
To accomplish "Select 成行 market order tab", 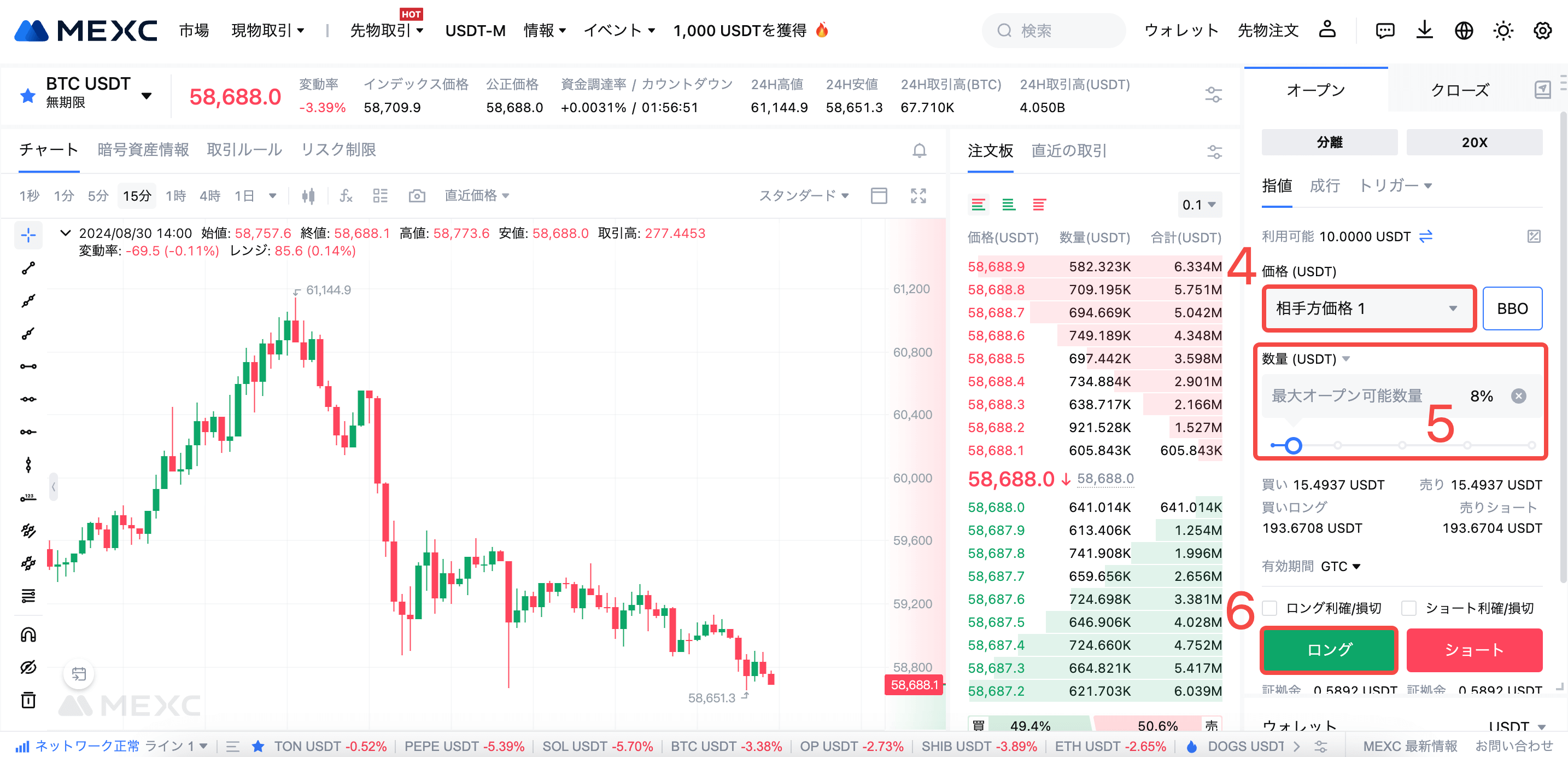I will 1325,186.
